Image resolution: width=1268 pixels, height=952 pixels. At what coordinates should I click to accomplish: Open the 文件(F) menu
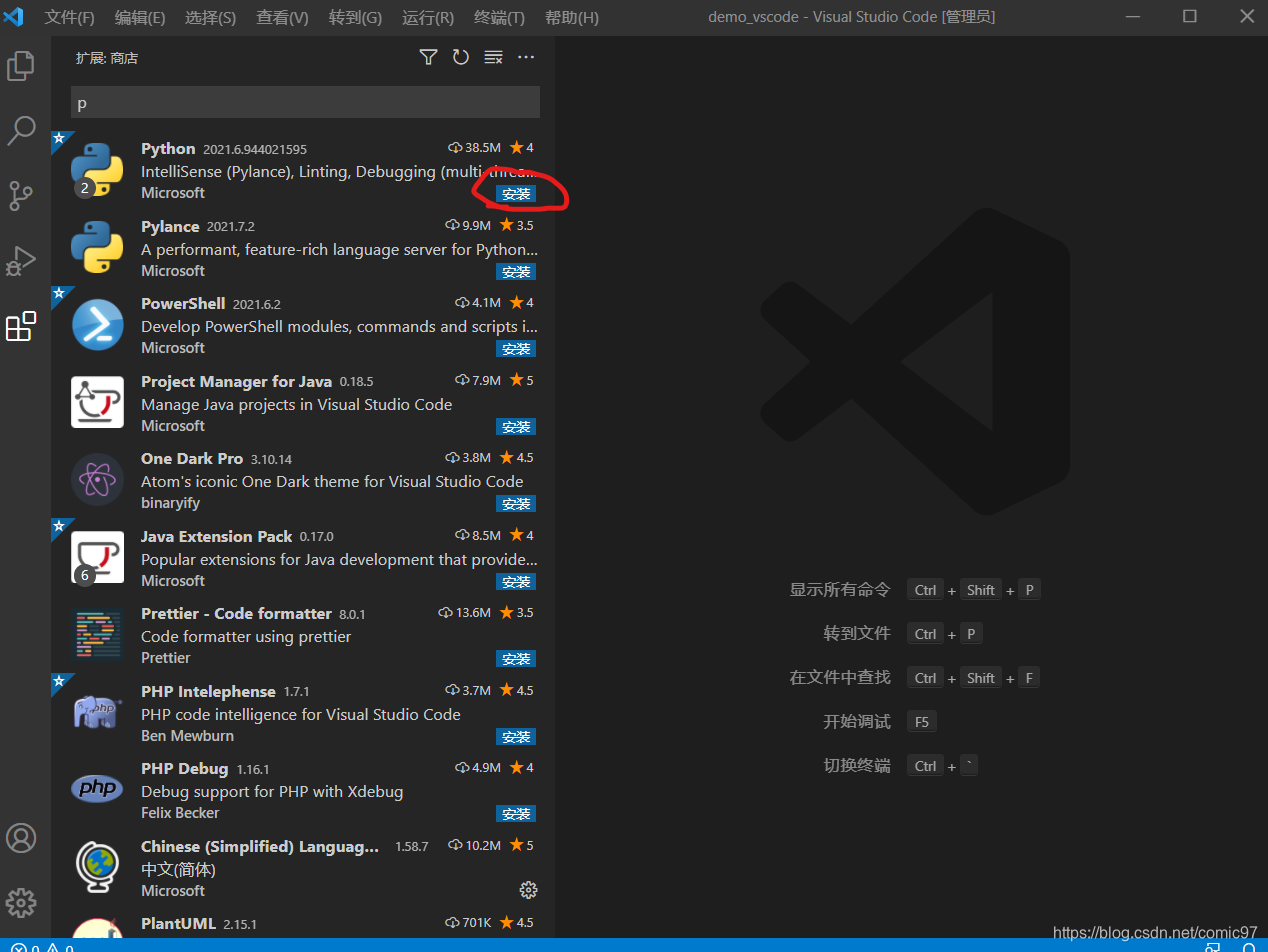[x=69, y=17]
